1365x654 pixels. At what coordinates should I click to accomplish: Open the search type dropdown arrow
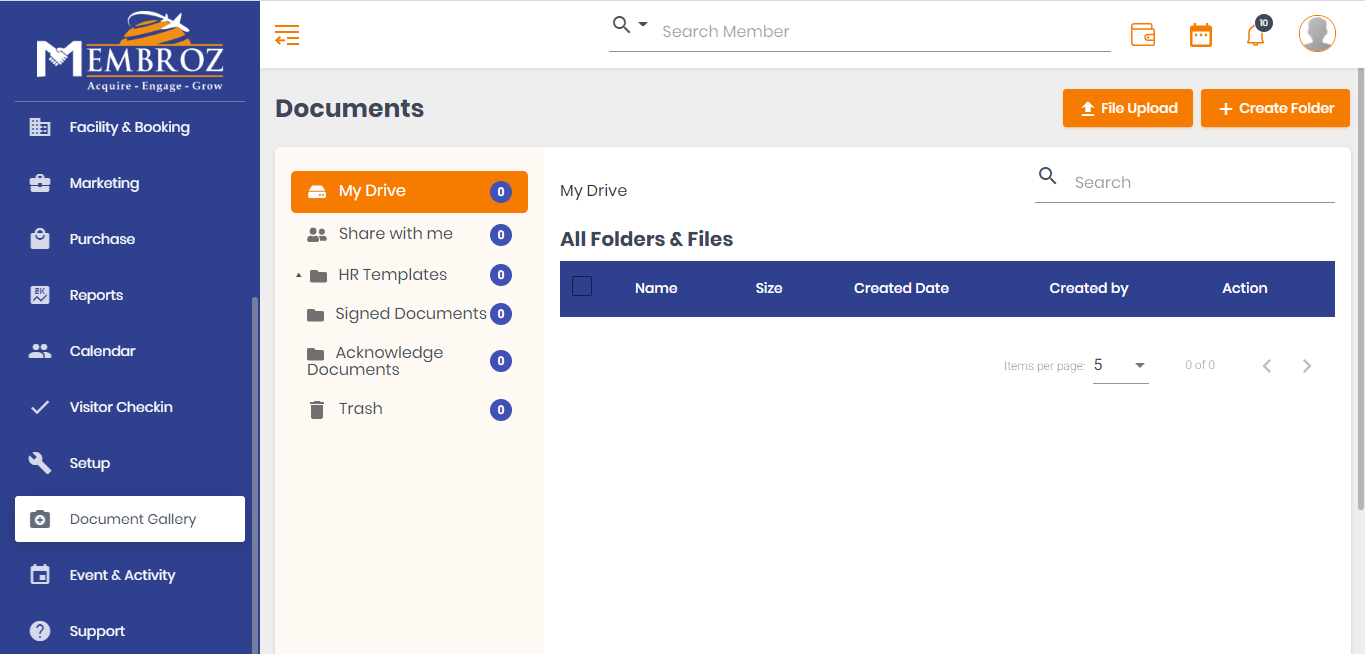point(643,24)
